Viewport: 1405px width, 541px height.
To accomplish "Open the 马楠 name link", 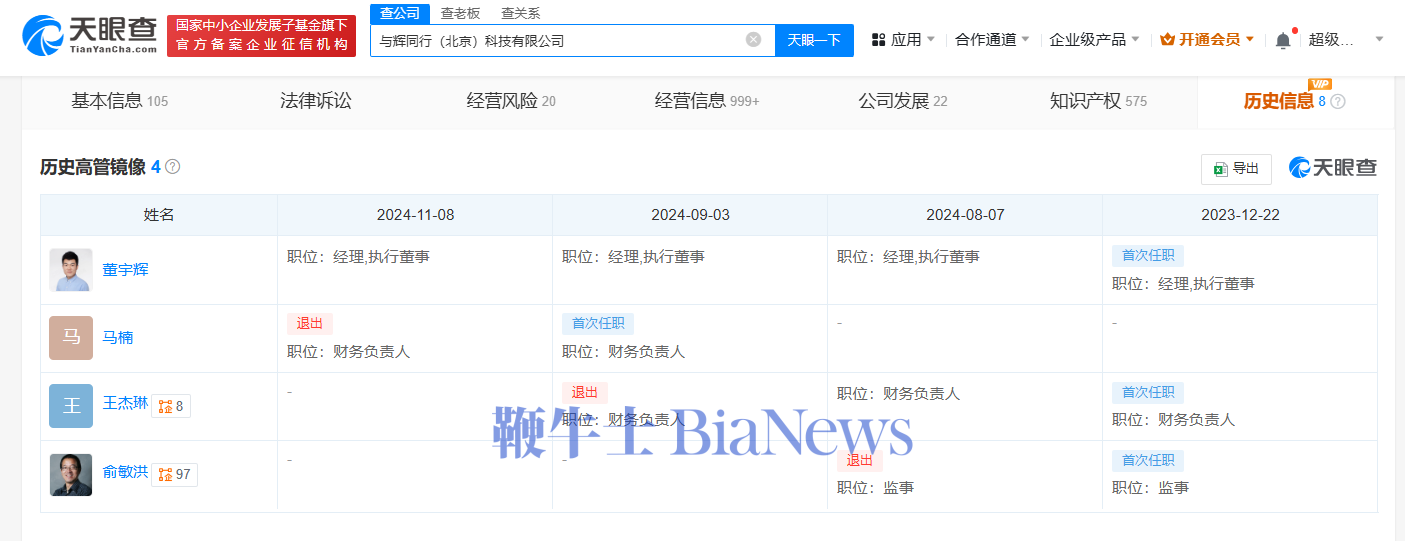I will point(117,338).
